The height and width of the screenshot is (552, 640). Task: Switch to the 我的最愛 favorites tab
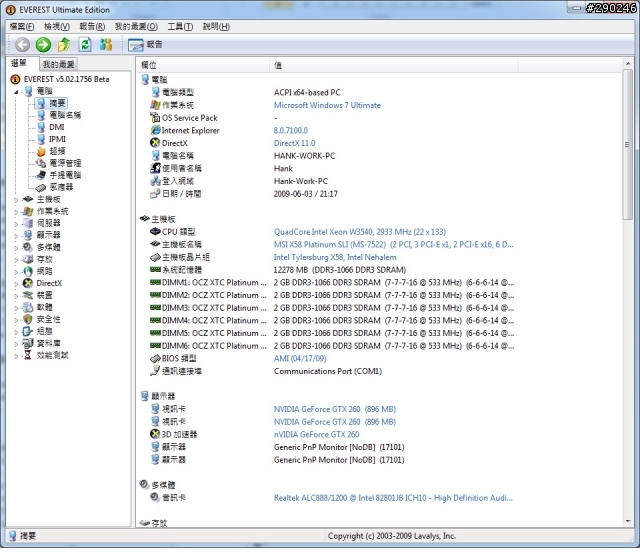(58, 64)
